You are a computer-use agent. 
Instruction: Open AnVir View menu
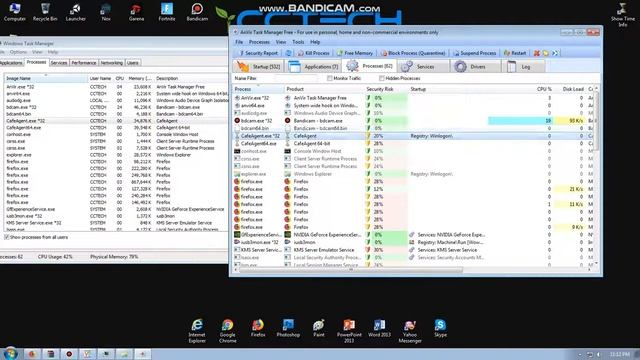point(281,42)
